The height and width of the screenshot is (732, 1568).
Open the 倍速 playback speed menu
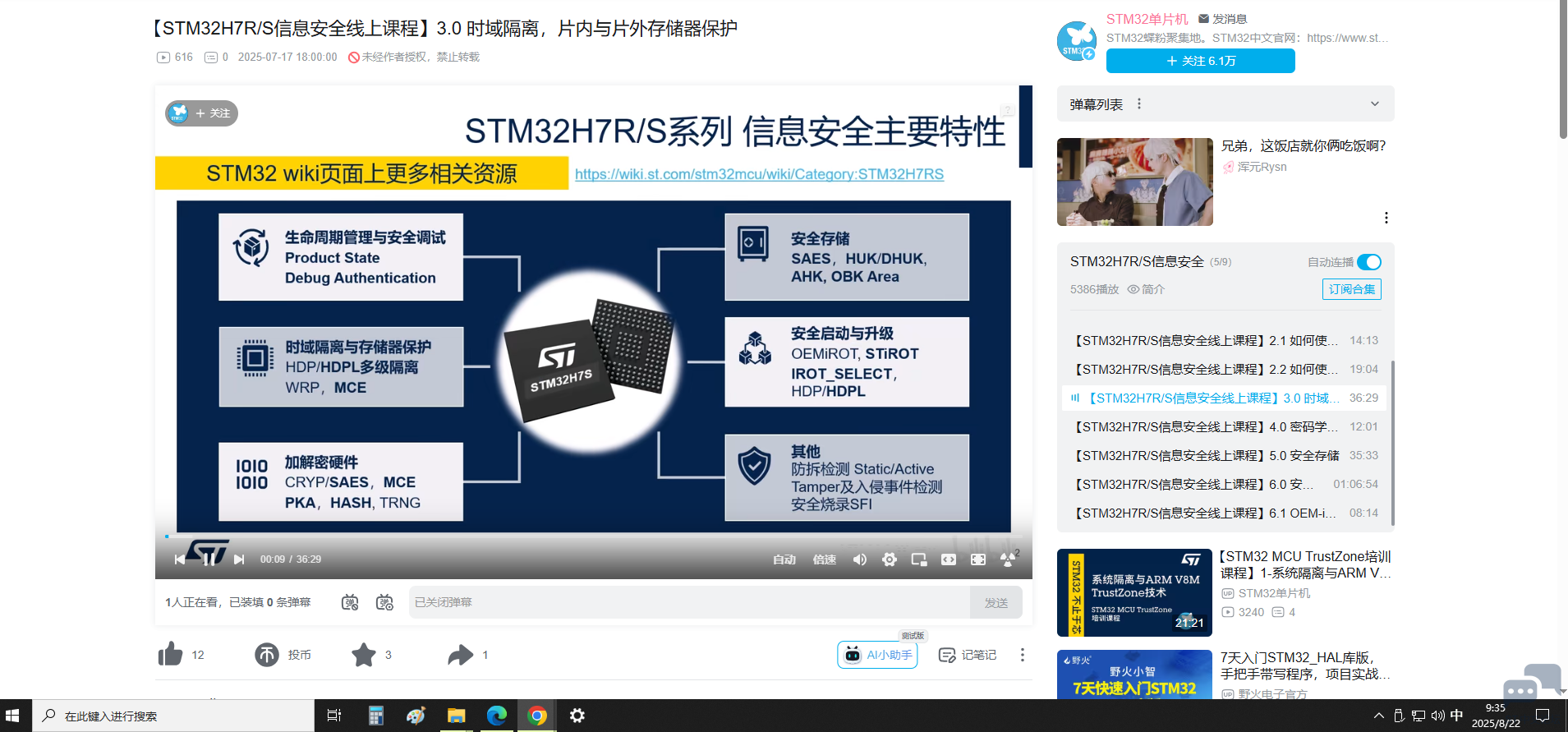[x=824, y=559]
